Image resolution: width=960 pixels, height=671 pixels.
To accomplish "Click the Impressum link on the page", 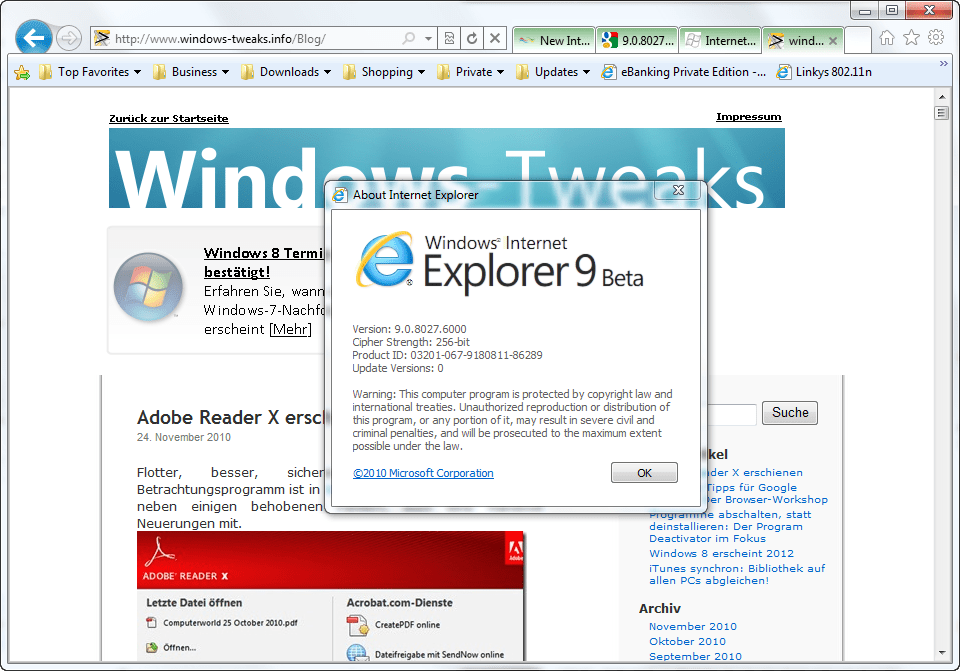I will [748, 117].
